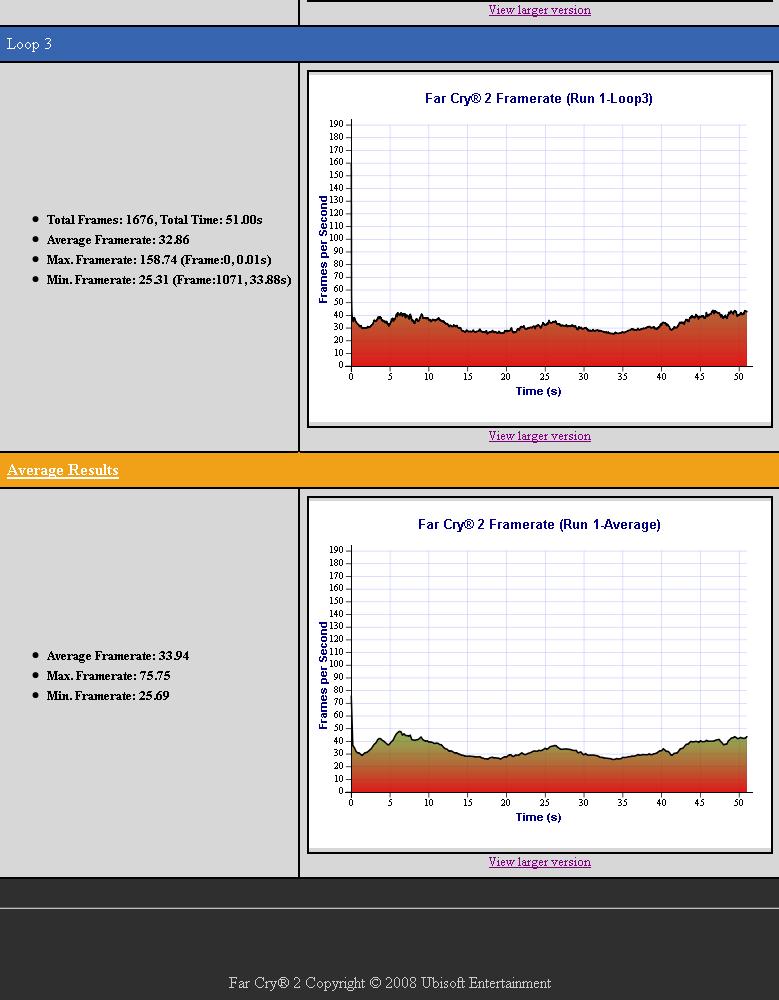Click the Far Cry 2 Framerate (Run 1-Loop3) title
This screenshot has width=779, height=1000.
point(538,98)
